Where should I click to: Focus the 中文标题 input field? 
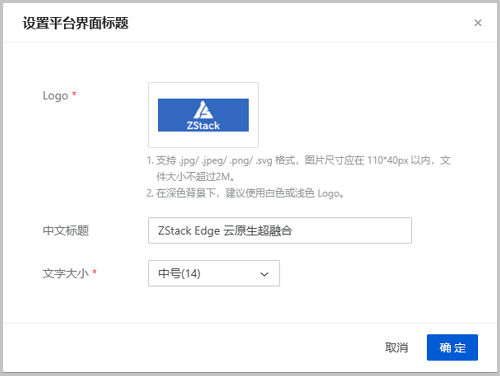coord(280,230)
